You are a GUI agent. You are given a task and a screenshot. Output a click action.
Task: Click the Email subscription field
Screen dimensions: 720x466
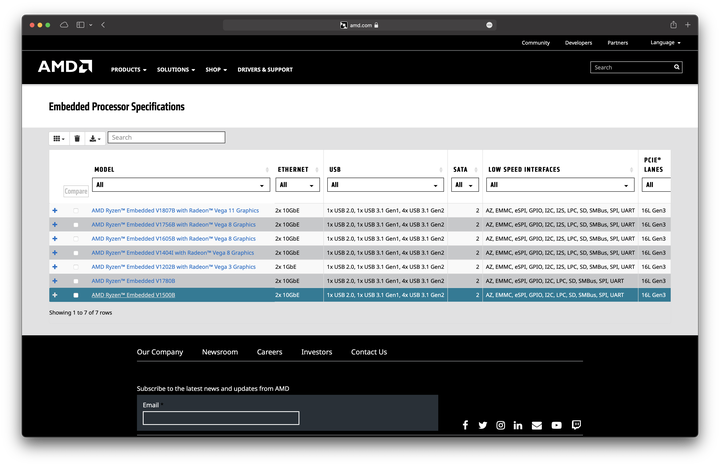pyautogui.click(x=221, y=418)
